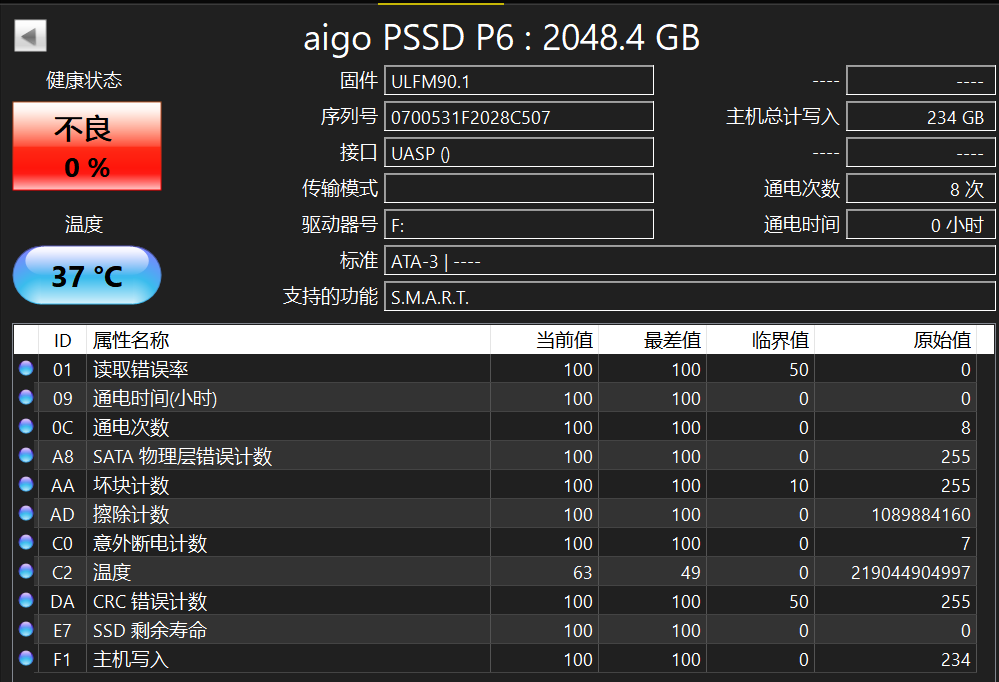999x682 pixels.
Task: Click the worst value 49 in temperature row
Action: [x=691, y=572]
